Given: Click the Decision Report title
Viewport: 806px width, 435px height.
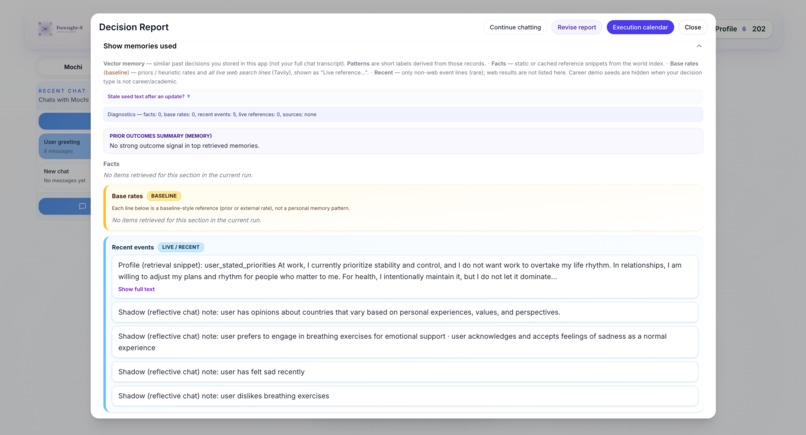Looking at the screenshot, I should pyautogui.click(x=134, y=27).
